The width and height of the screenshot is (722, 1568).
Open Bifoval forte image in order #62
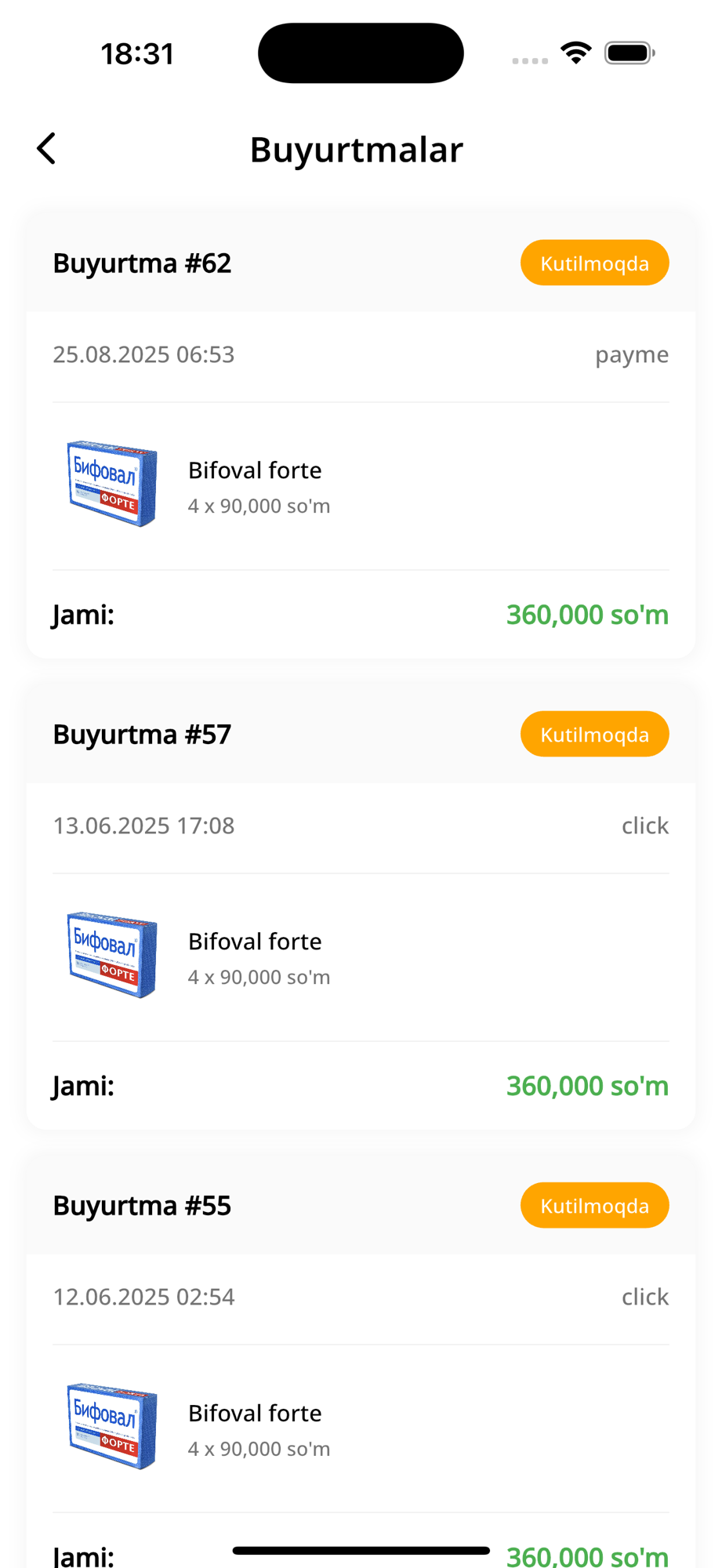[112, 484]
